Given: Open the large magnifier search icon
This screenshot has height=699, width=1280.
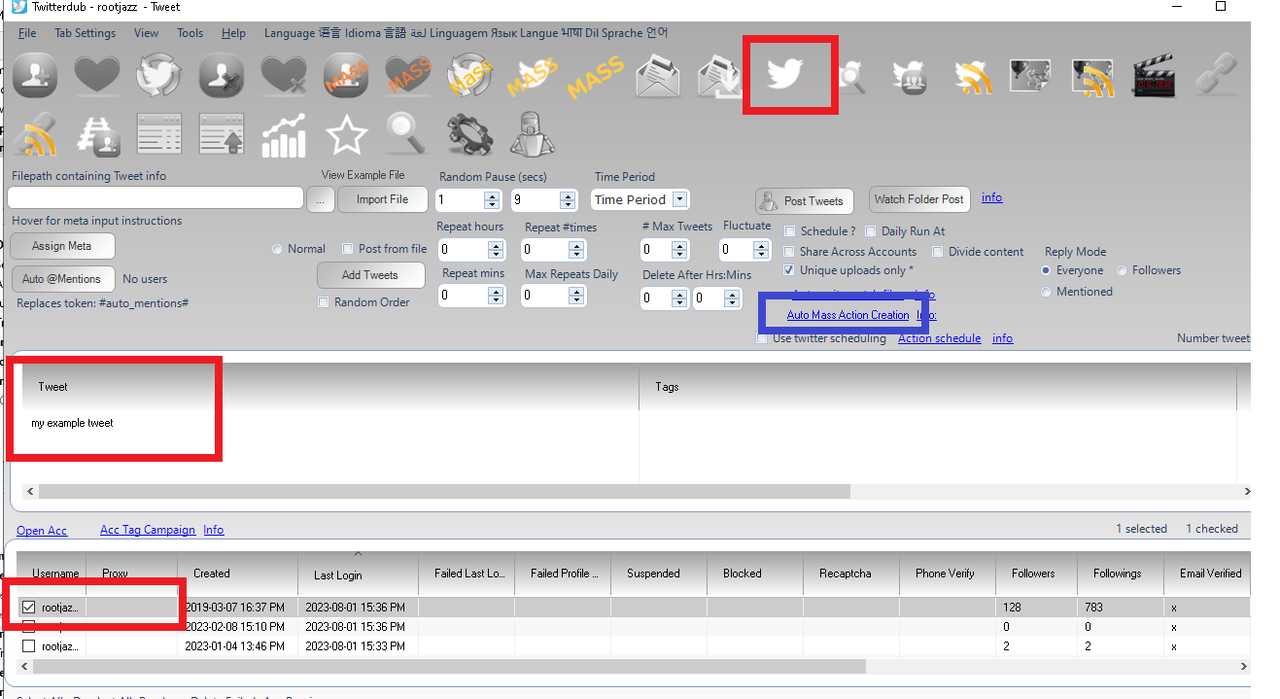Looking at the screenshot, I should click(408, 134).
